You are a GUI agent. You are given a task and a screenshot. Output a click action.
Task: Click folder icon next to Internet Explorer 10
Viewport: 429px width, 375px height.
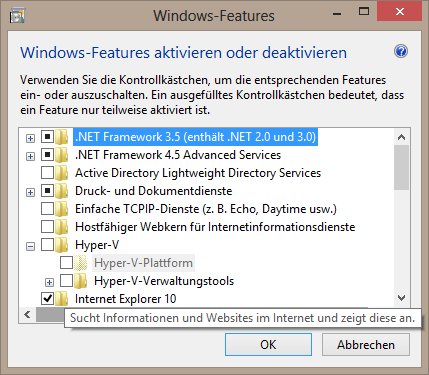(62, 299)
